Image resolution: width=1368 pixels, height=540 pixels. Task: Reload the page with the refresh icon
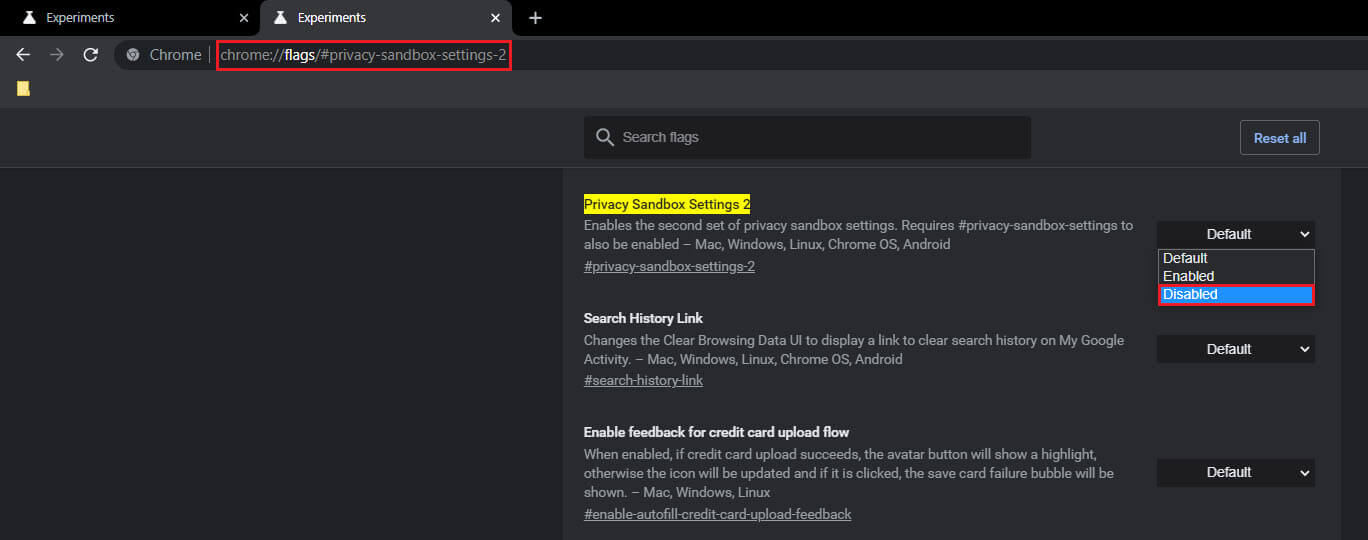[x=90, y=55]
